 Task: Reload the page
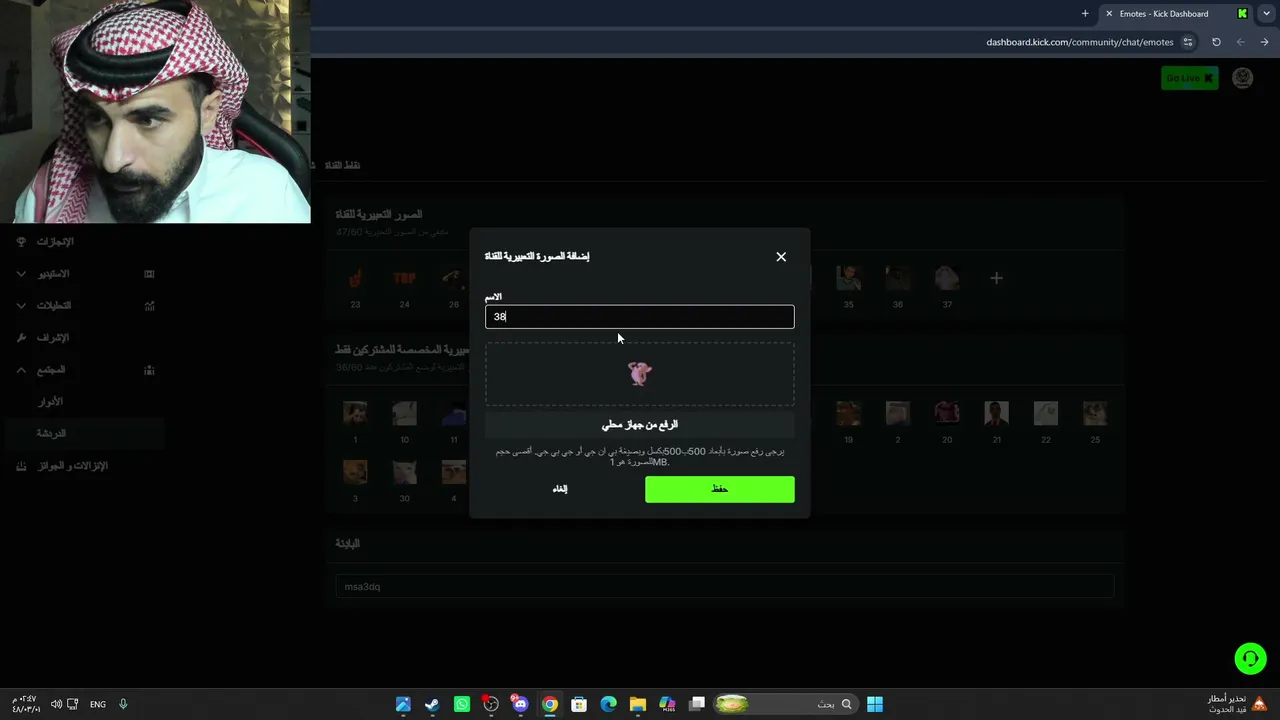pyautogui.click(x=1216, y=42)
